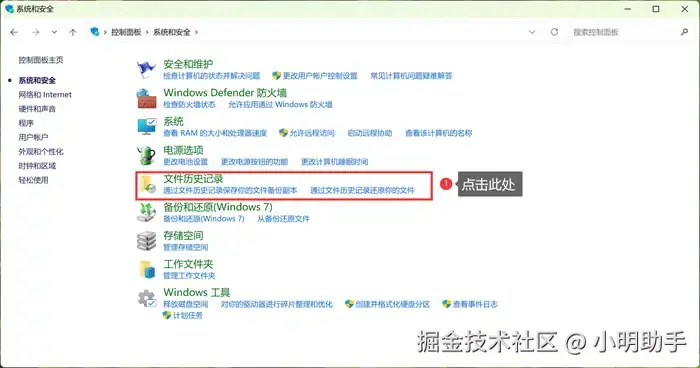
Task: Click 通过文件历史记录保存你的文件备份副本 link
Action: 230,190
